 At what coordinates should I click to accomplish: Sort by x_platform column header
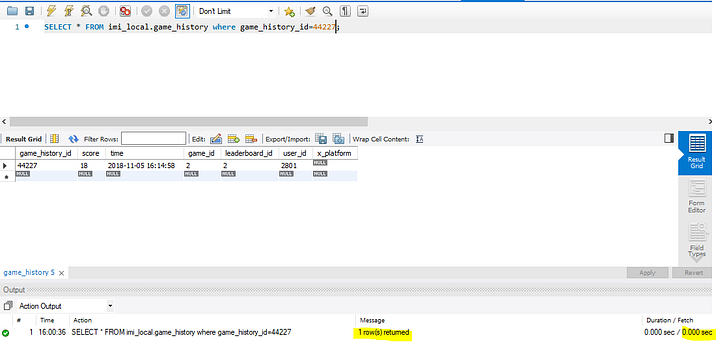[335, 153]
